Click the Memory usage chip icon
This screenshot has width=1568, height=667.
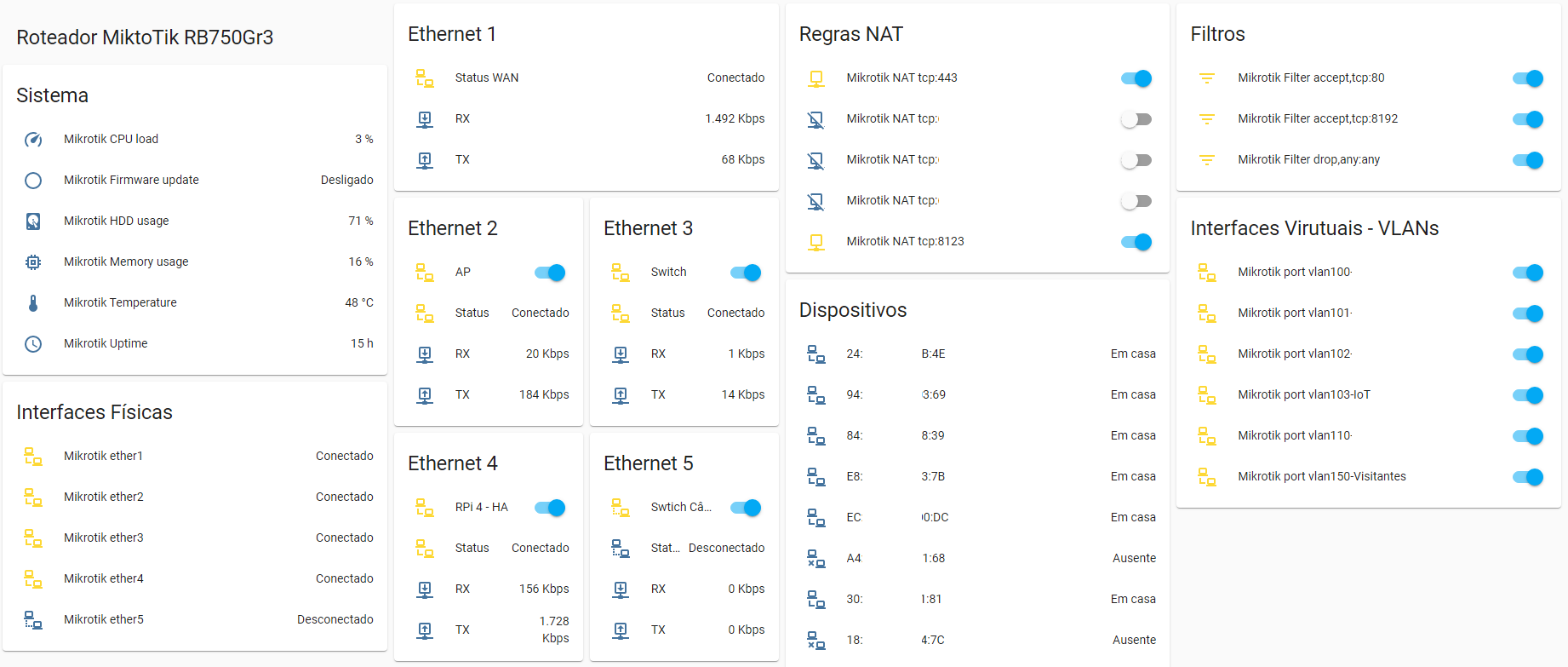[33, 262]
